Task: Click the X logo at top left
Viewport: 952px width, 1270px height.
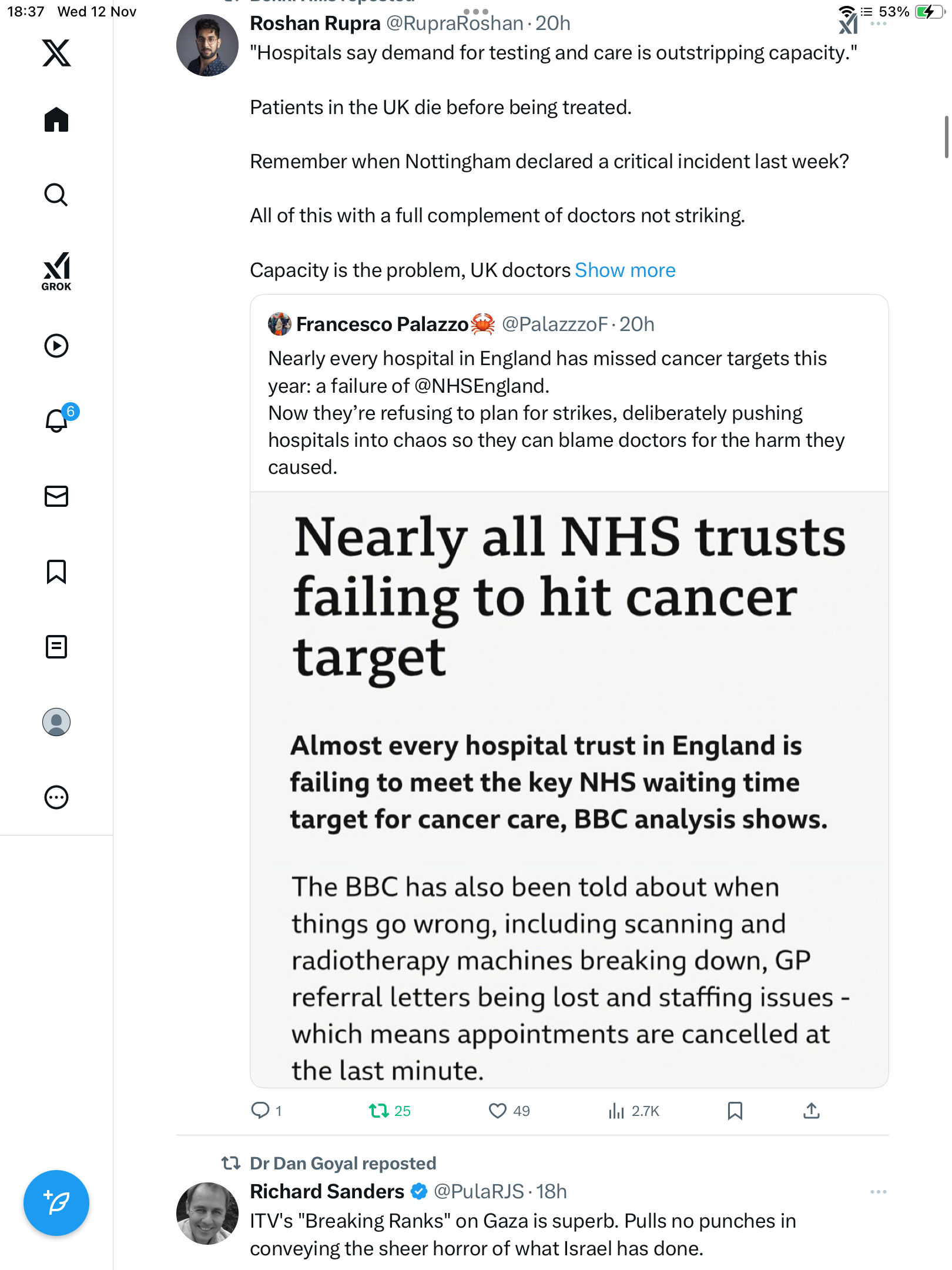Action: [56, 53]
